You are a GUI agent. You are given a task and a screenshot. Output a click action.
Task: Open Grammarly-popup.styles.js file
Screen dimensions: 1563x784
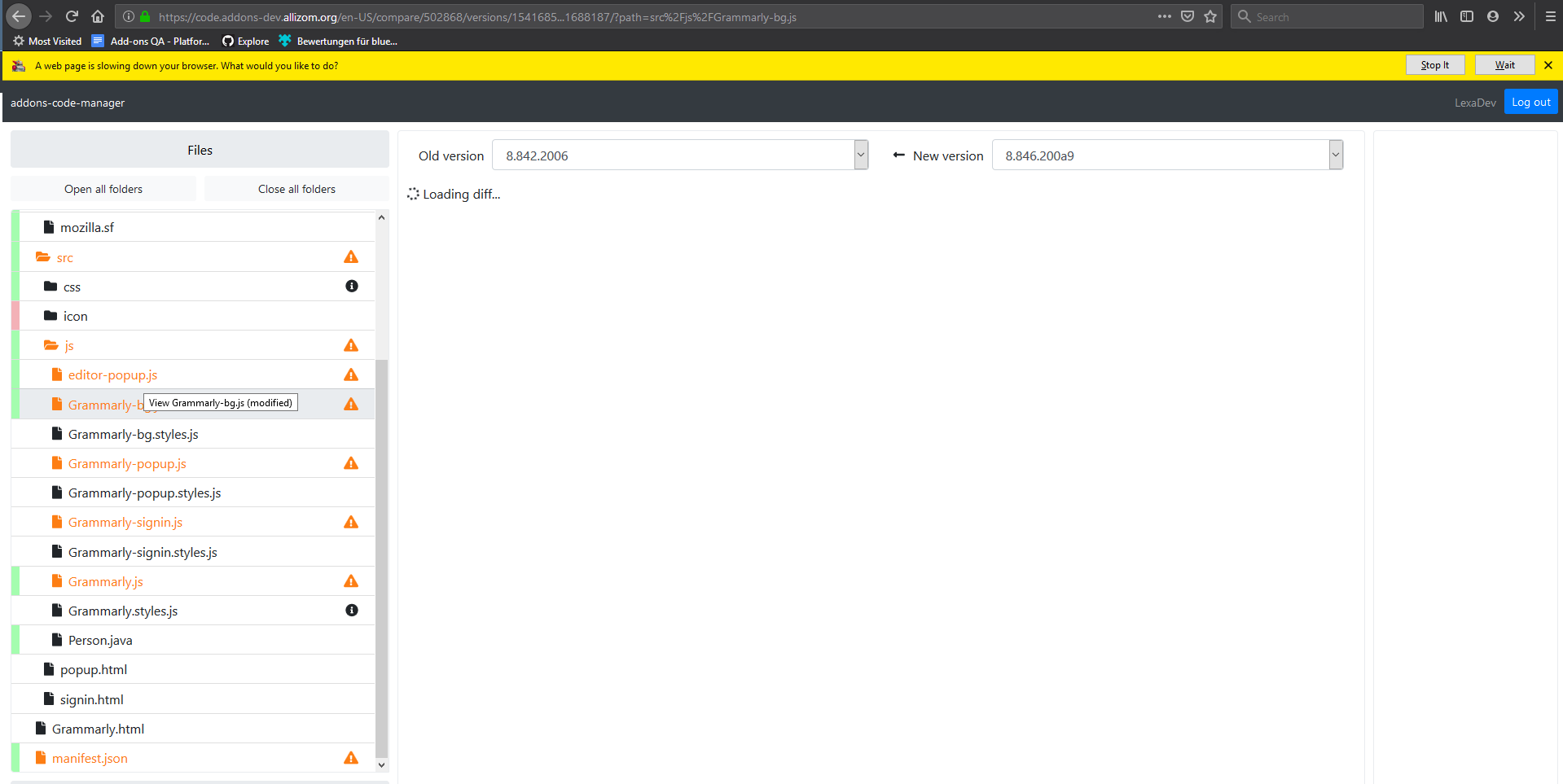click(145, 493)
